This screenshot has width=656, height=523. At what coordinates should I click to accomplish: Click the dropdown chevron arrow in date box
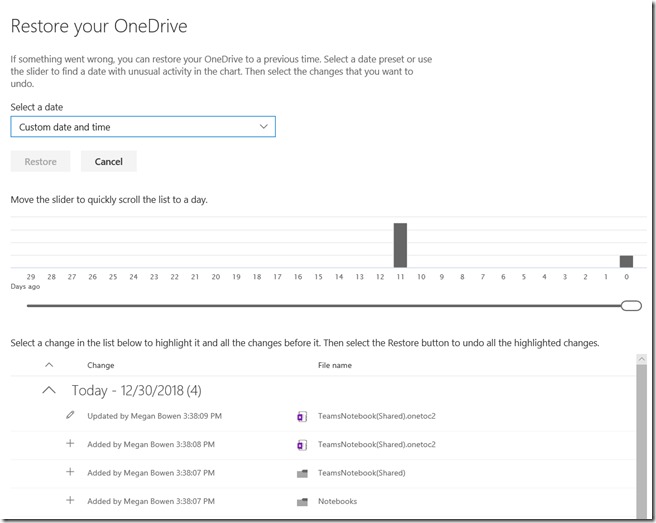coord(264,126)
